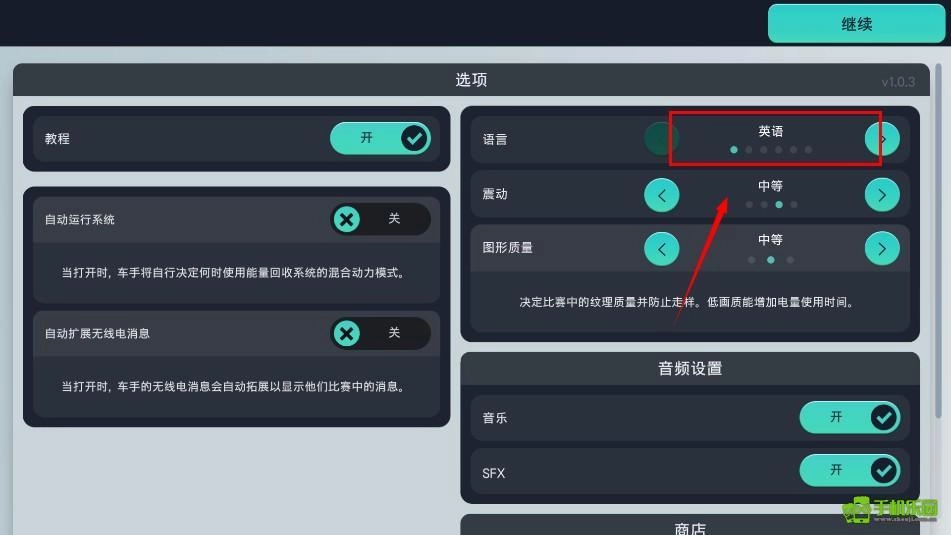This screenshot has height=535, width=951.
Task: Toggle the SFX switch off
Action: click(x=849, y=470)
